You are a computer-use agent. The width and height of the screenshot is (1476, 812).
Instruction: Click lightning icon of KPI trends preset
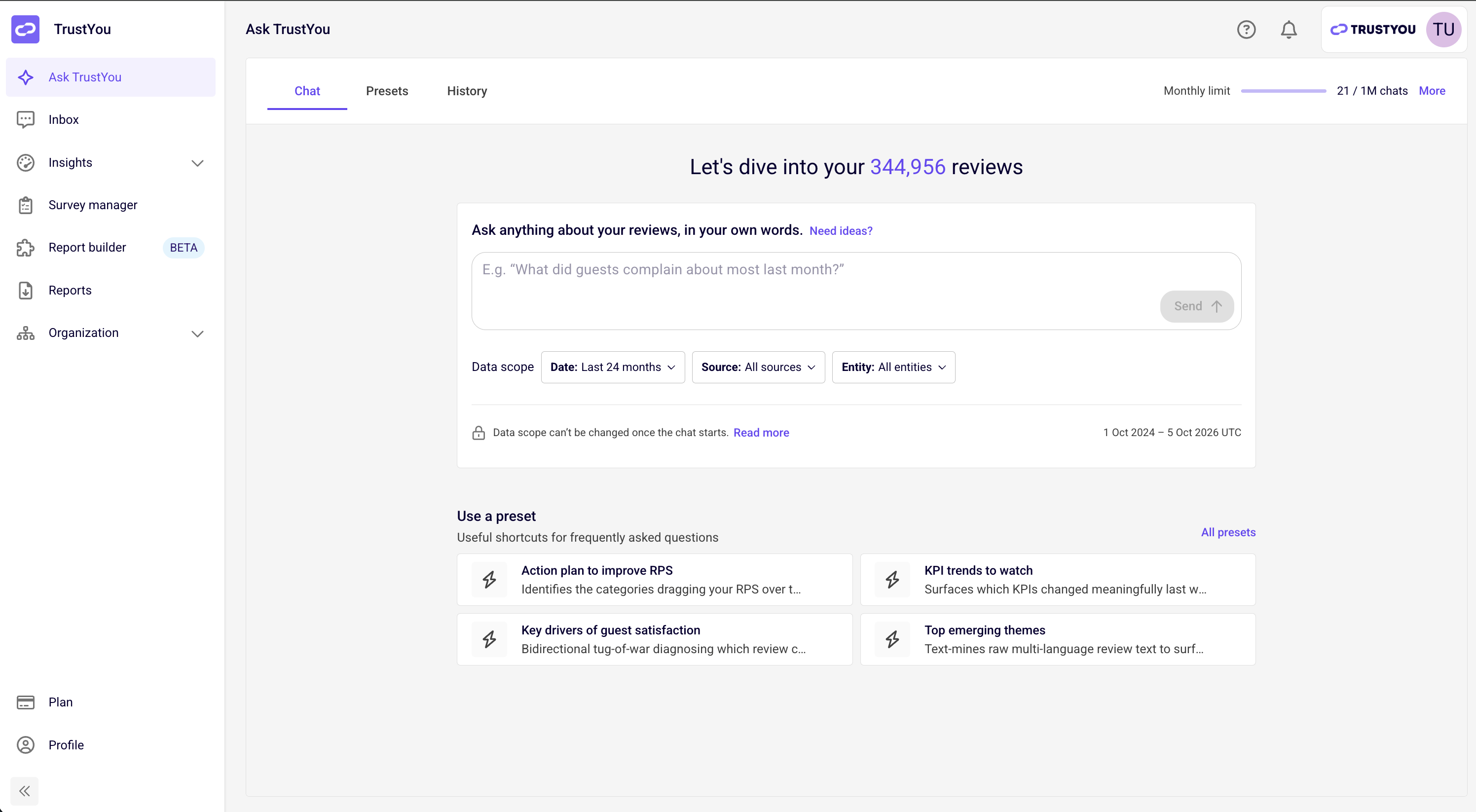pyautogui.click(x=892, y=580)
